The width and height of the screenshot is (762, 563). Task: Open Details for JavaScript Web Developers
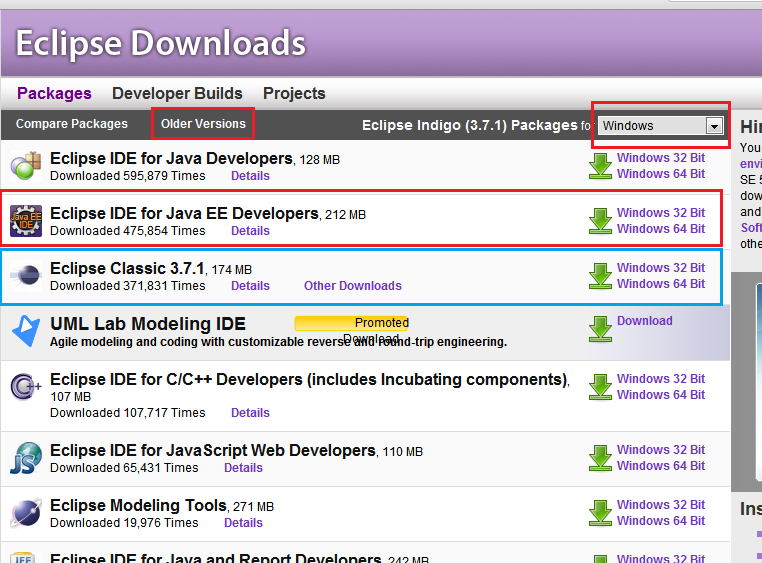tap(243, 468)
